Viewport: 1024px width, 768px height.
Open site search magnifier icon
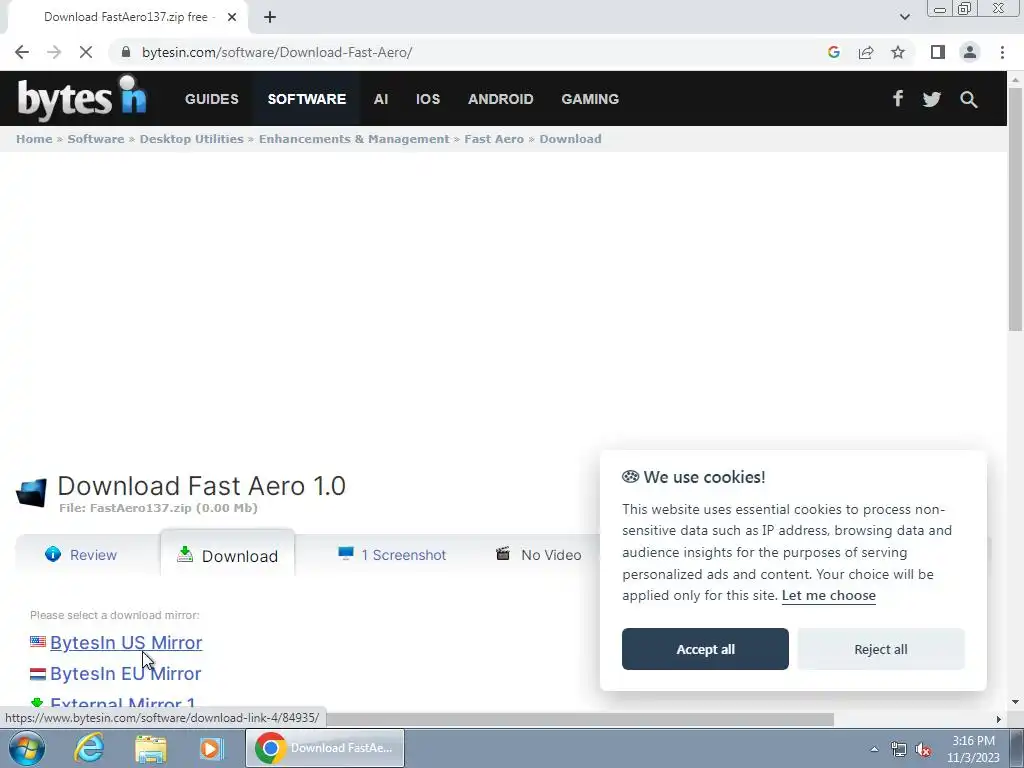point(968,99)
